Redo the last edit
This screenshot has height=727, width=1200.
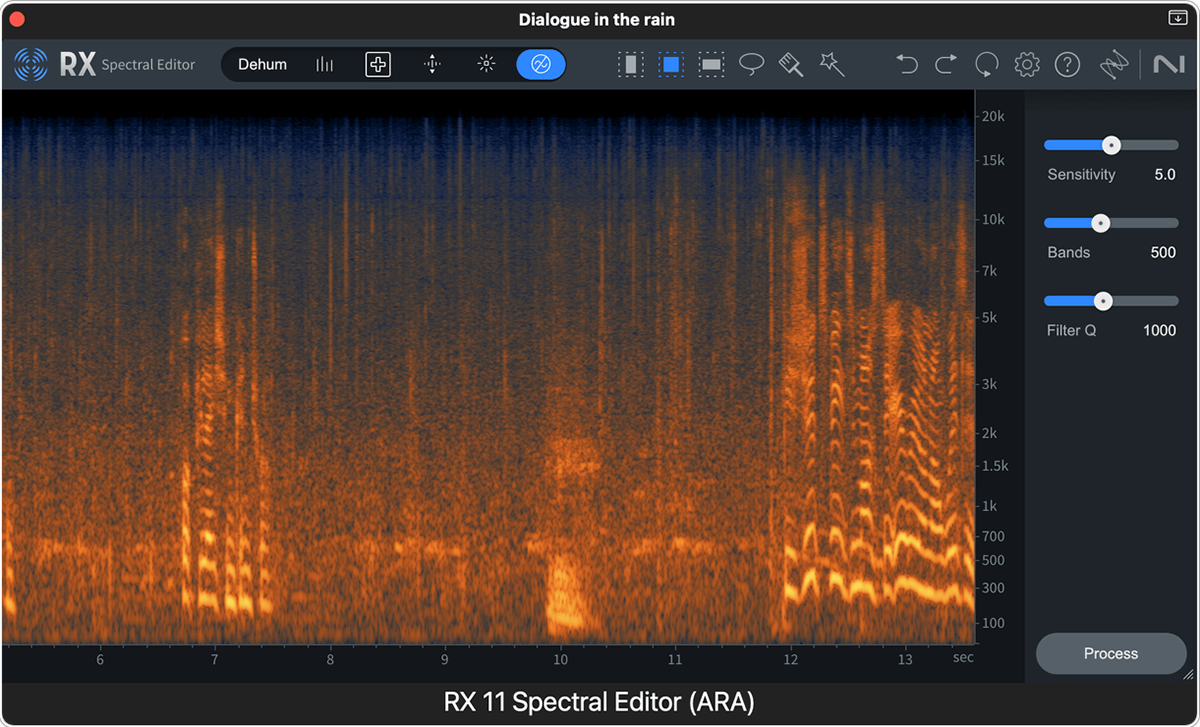tap(946, 65)
